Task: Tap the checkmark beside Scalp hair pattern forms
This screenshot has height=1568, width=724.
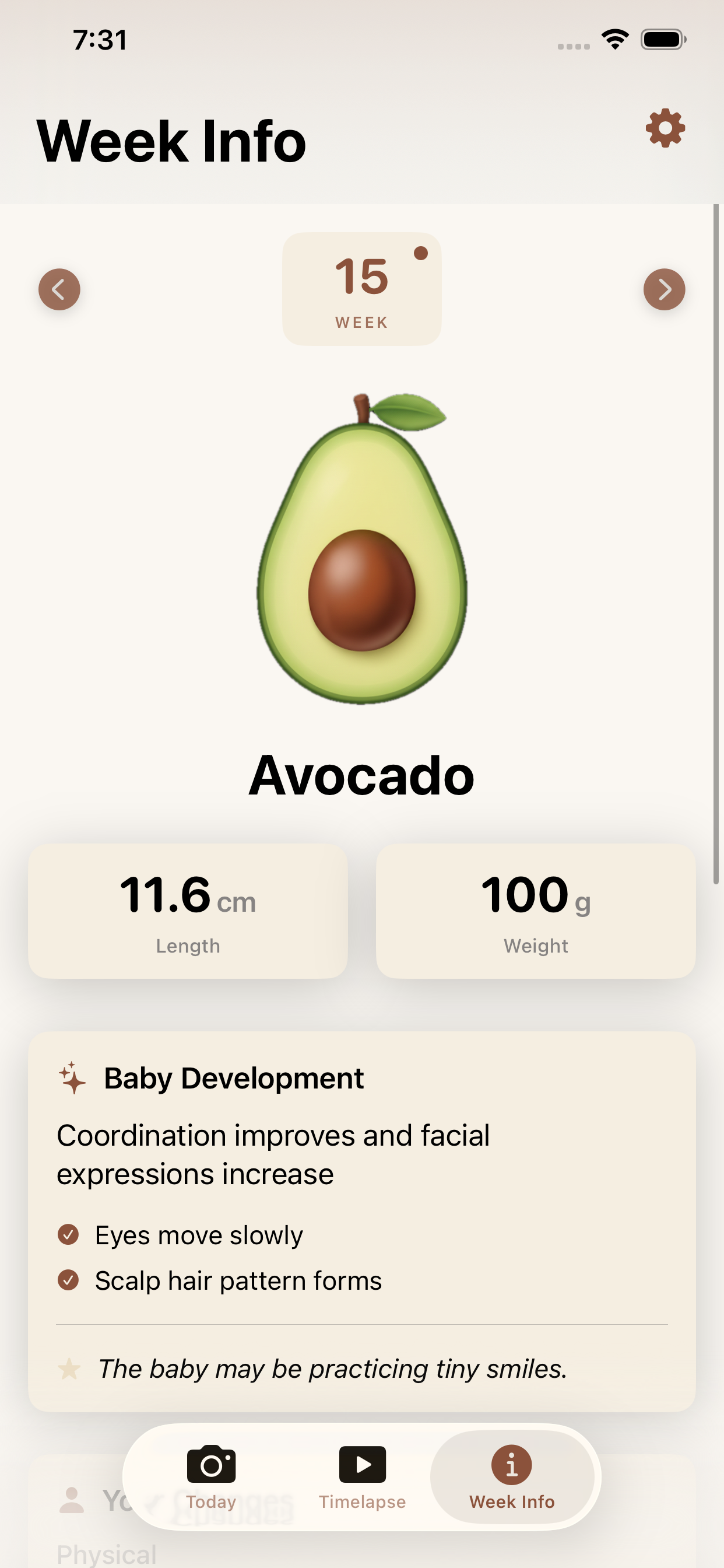Action: pyautogui.click(x=68, y=1280)
